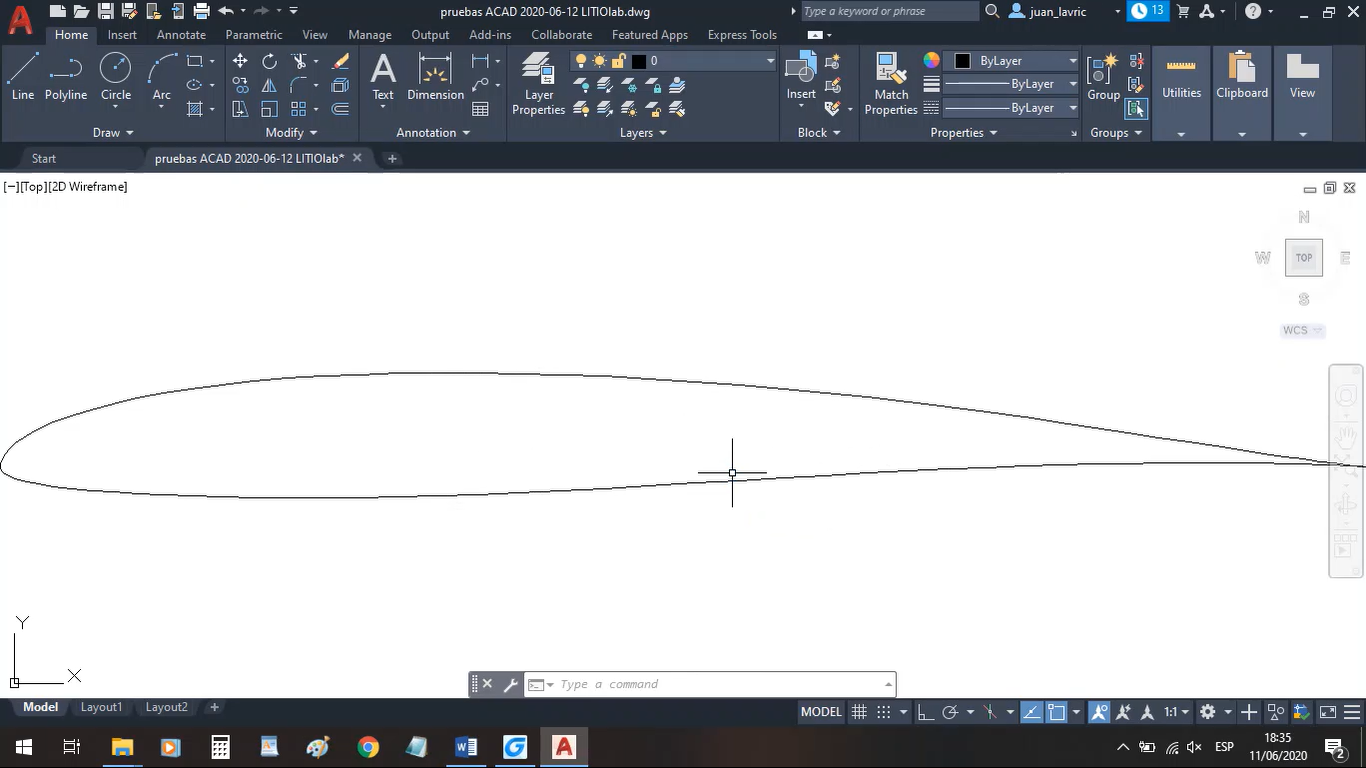Expand the Layers panel
1366x768 pixels.
tap(644, 132)
